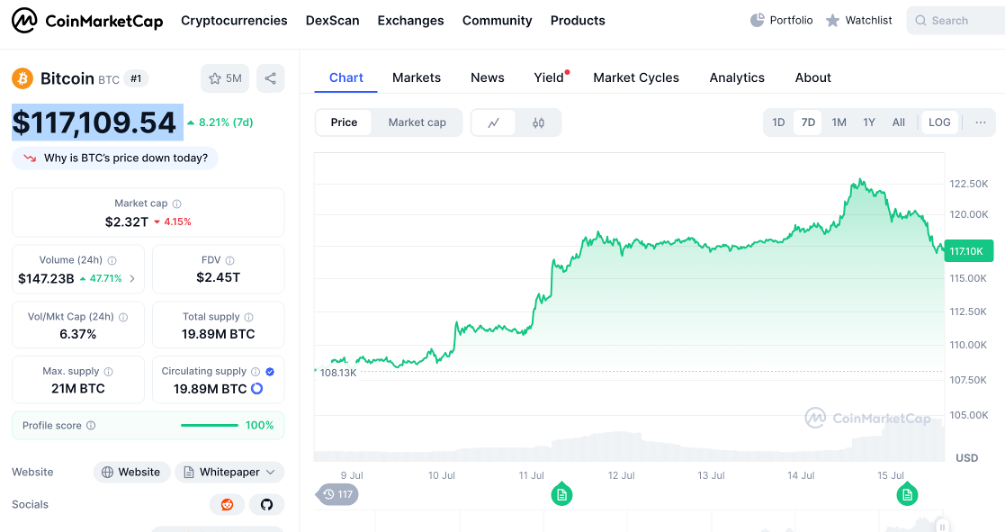
Task: Select the Price chart toggle
Action: pyautogui.click(x=344, y=122)
